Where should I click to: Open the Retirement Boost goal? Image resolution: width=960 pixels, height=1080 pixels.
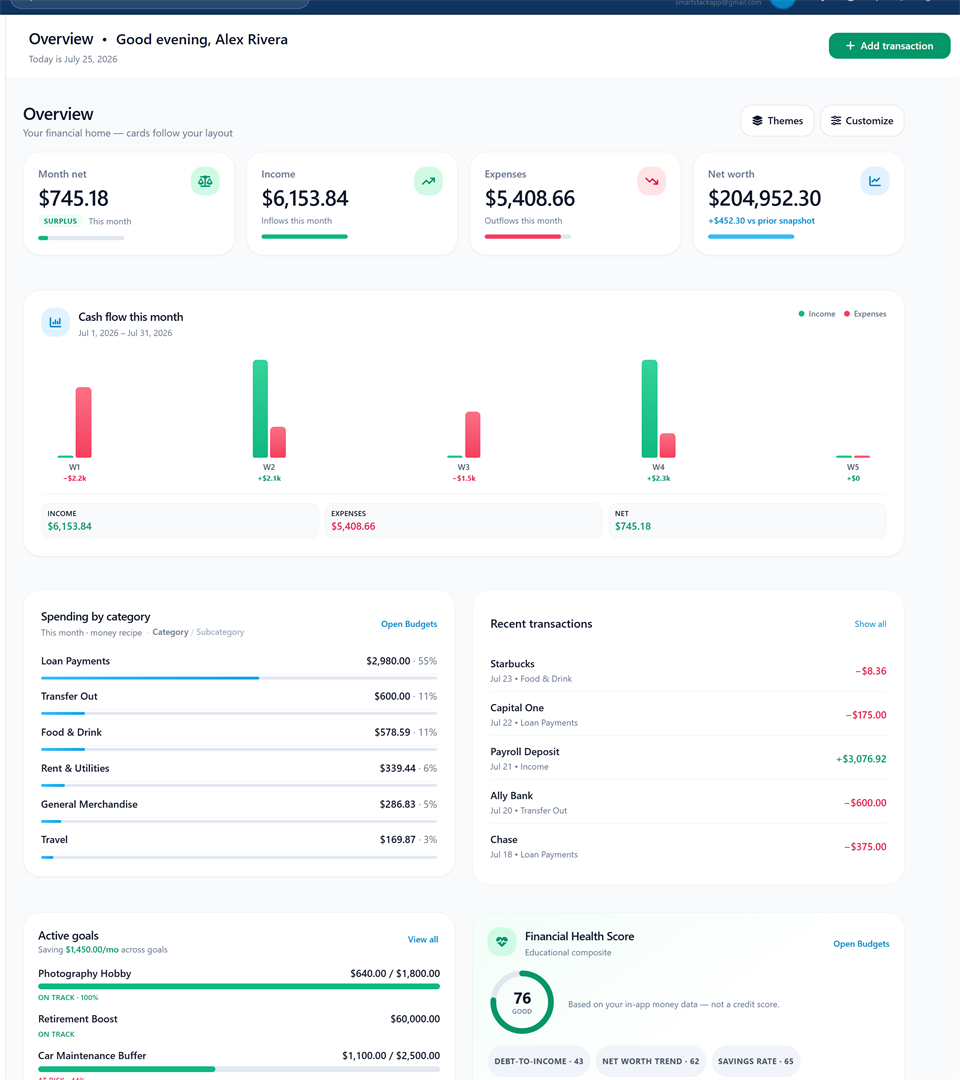(x=239, y=1026)
